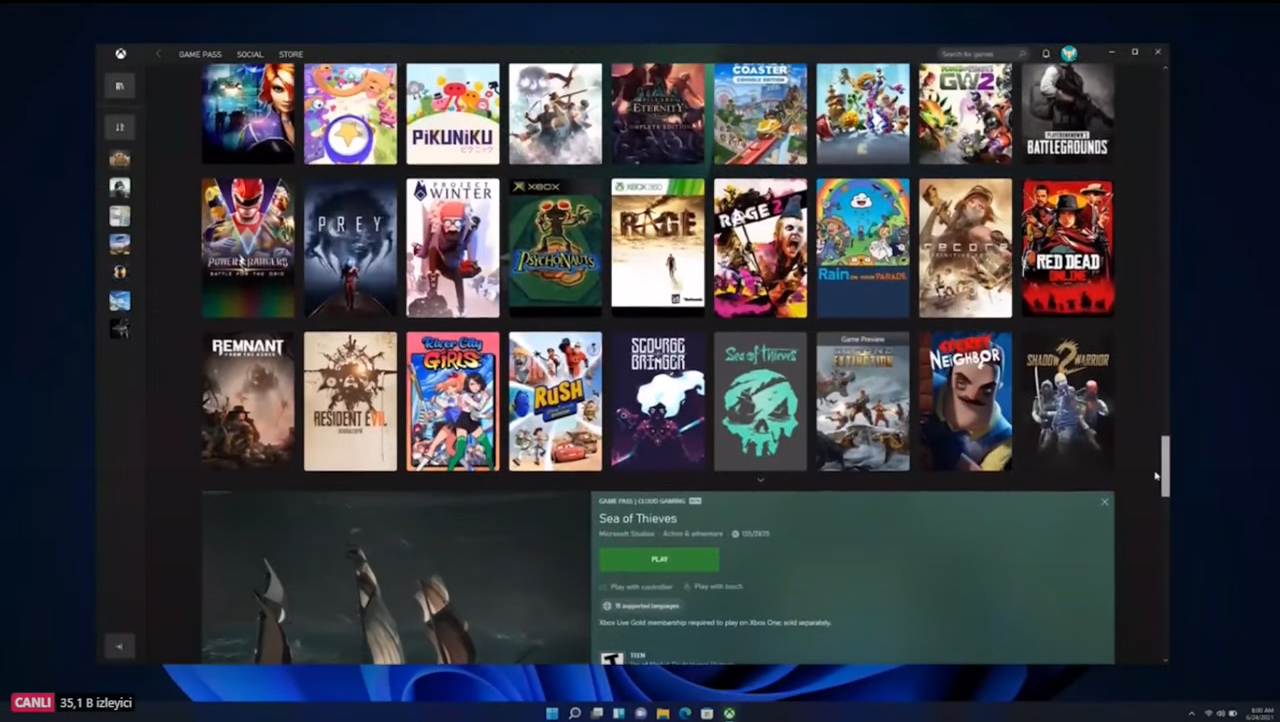Open the profile avatar in header
Viewport: 1280px width, 722px height.
[1069, 54]
